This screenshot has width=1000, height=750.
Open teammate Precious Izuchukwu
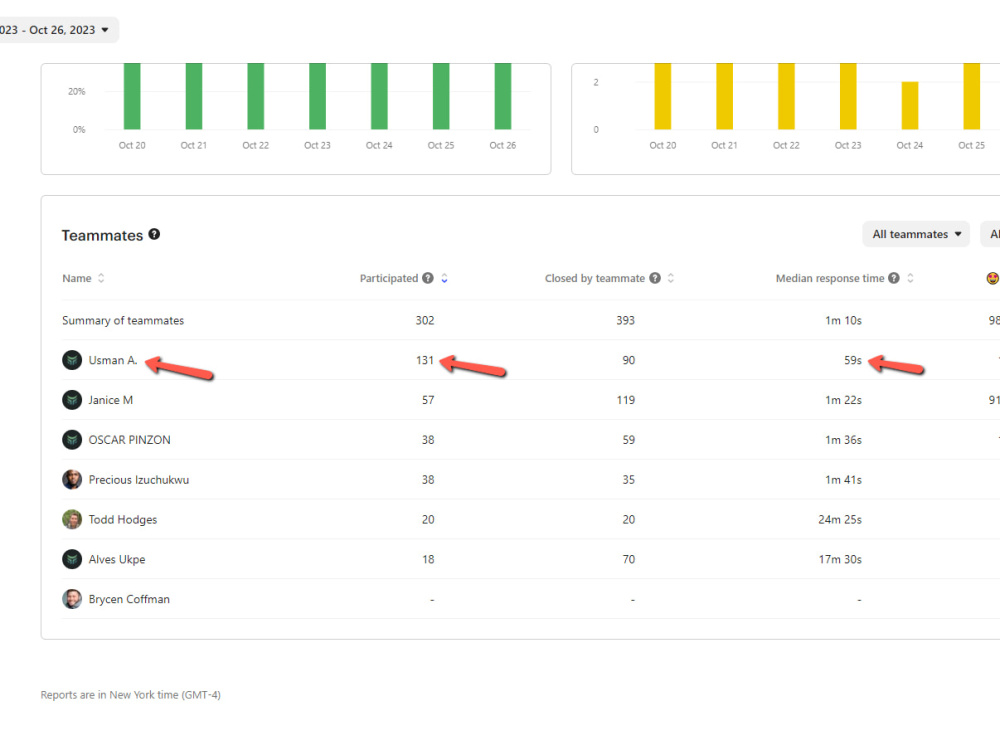pos(138,480)
